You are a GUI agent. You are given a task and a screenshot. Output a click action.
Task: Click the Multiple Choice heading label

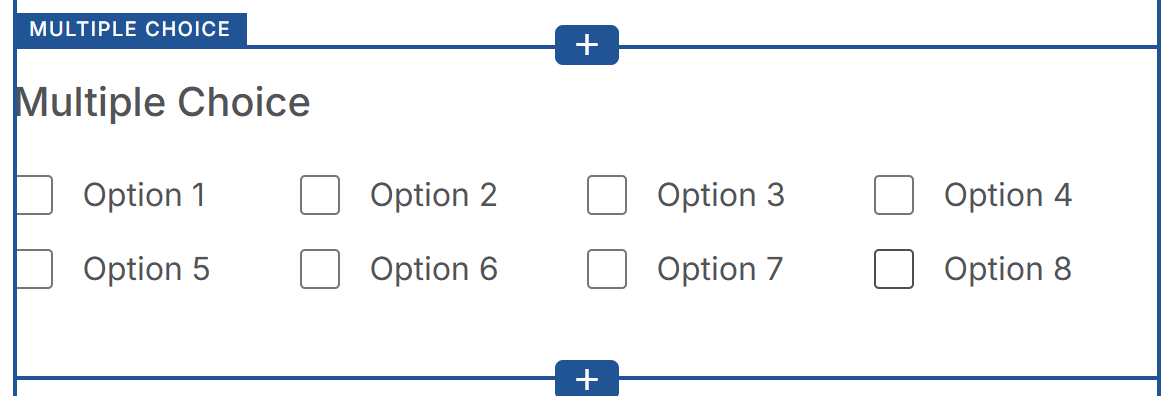pos(162,102)
